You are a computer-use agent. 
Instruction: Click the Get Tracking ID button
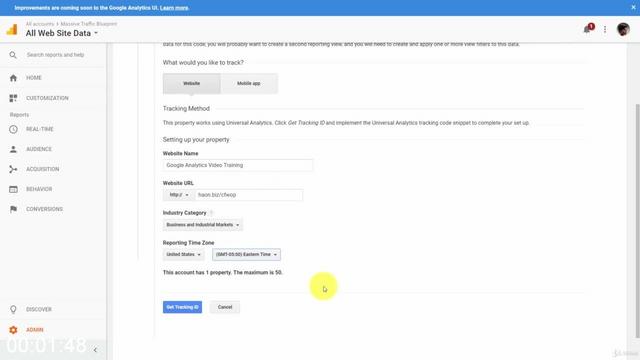pos(182,307)
